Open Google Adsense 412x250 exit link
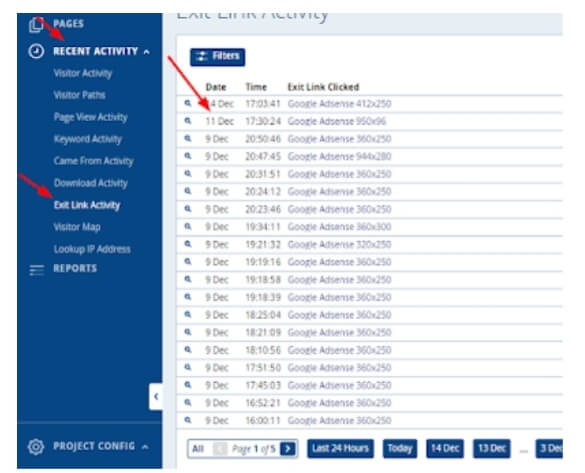The image size is (585, 473). click(339, 104)
